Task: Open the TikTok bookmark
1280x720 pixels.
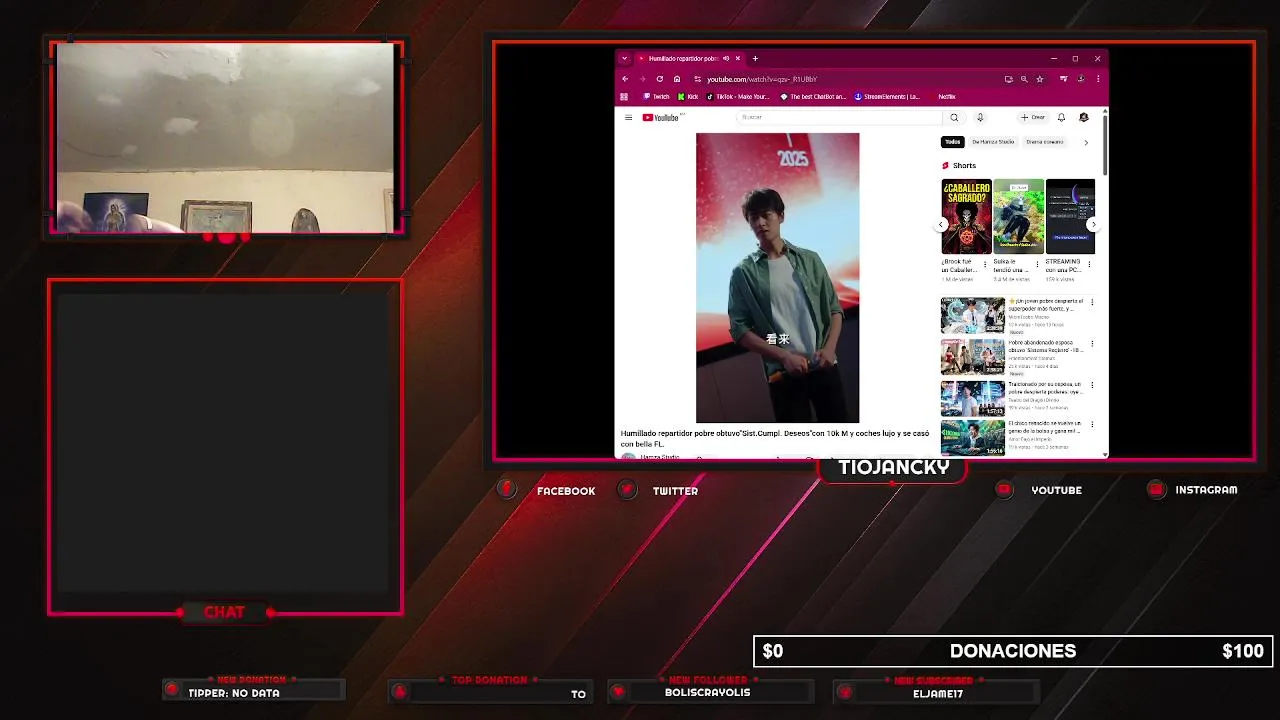Action: click(x=738, y=97)
